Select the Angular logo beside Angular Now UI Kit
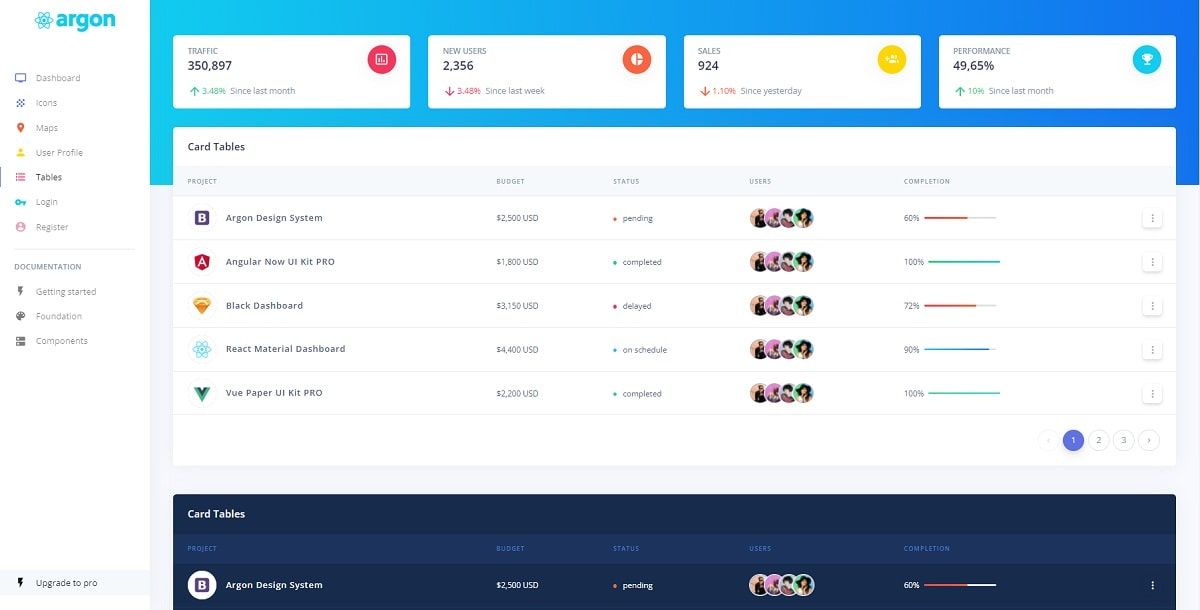1200x610 pixels. click(x=203, y=261)
